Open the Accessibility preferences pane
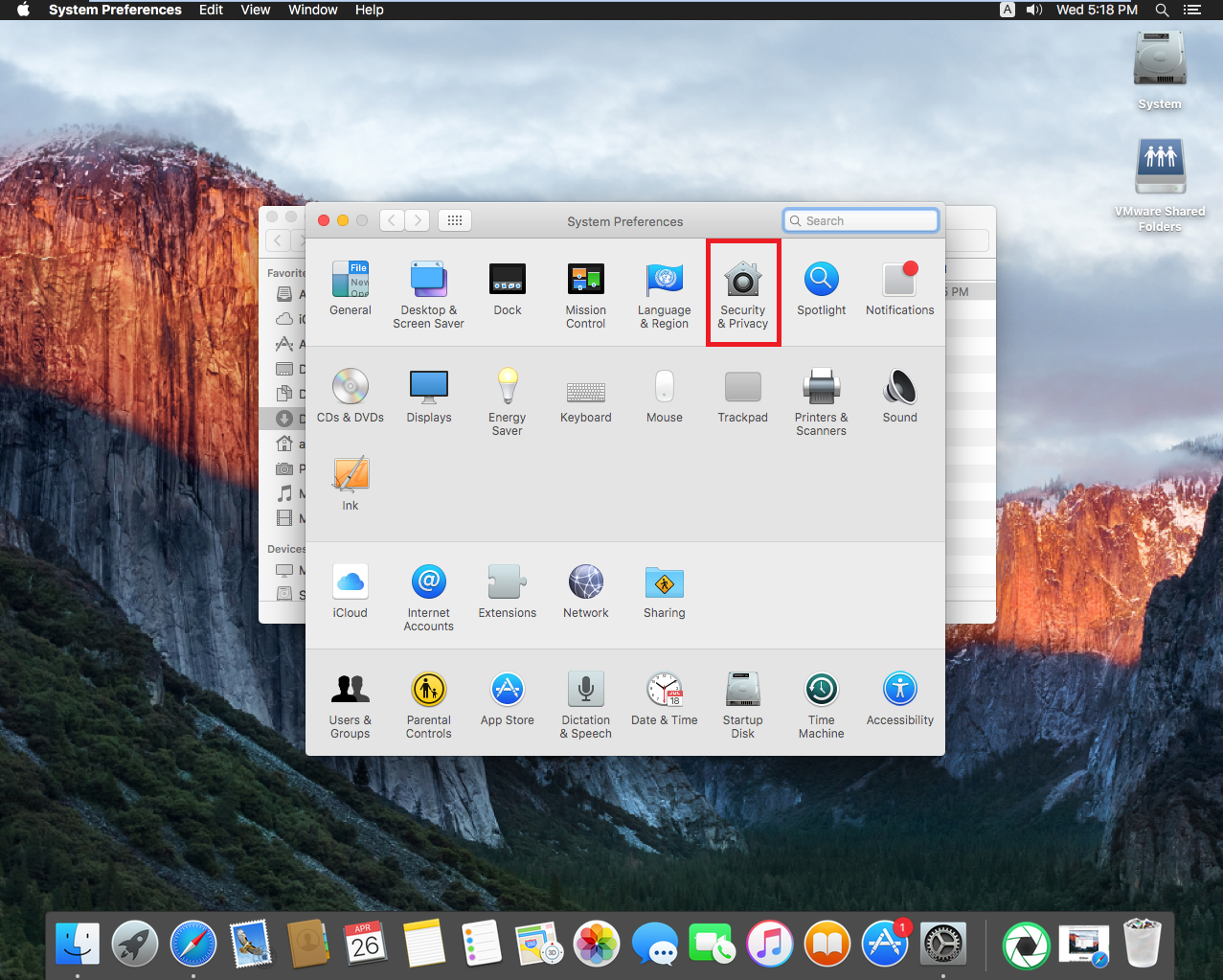 point(900,698)
